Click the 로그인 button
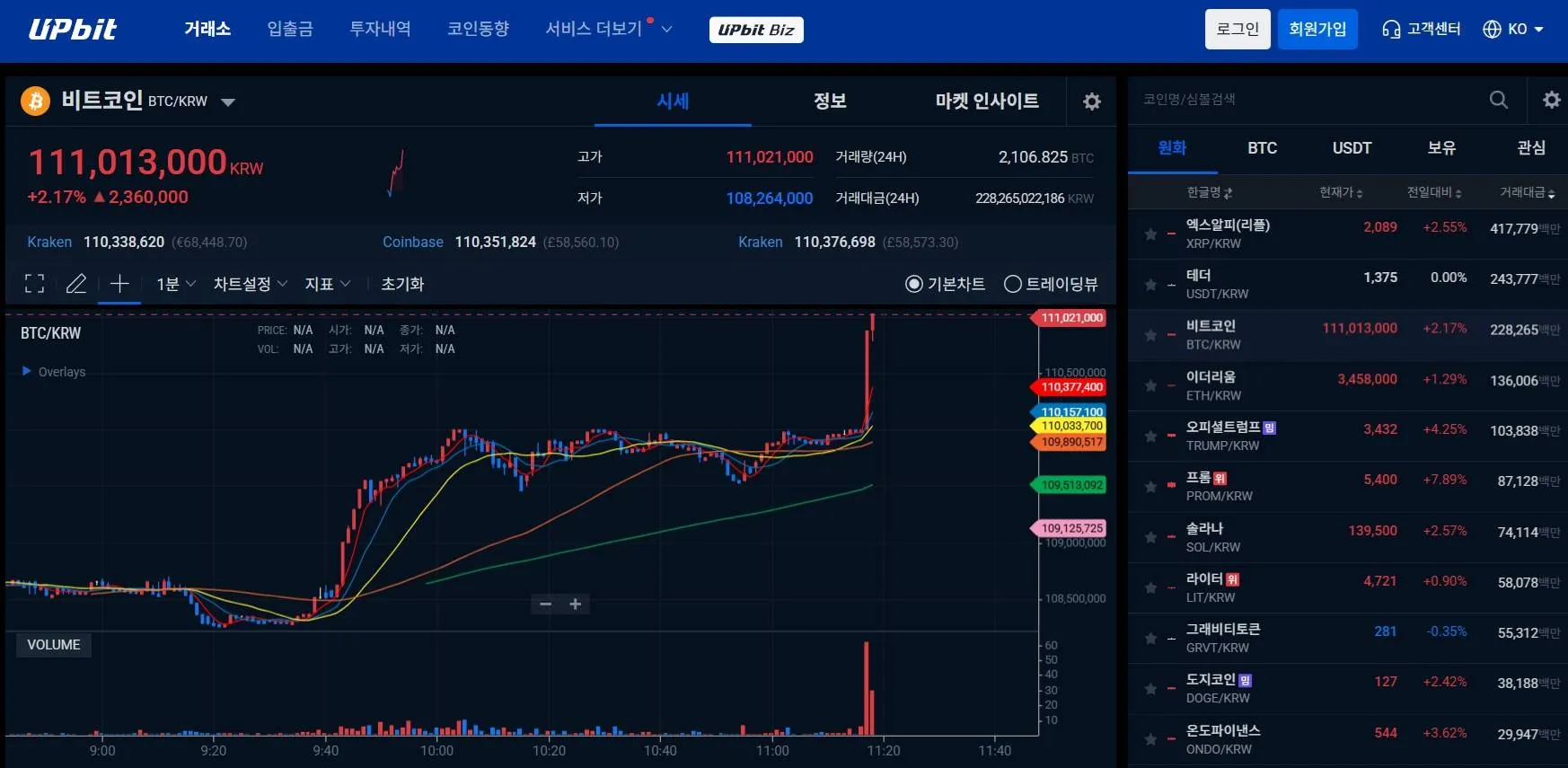The width and height of the screenshot is (1568, 768). tap(1238, 30)
